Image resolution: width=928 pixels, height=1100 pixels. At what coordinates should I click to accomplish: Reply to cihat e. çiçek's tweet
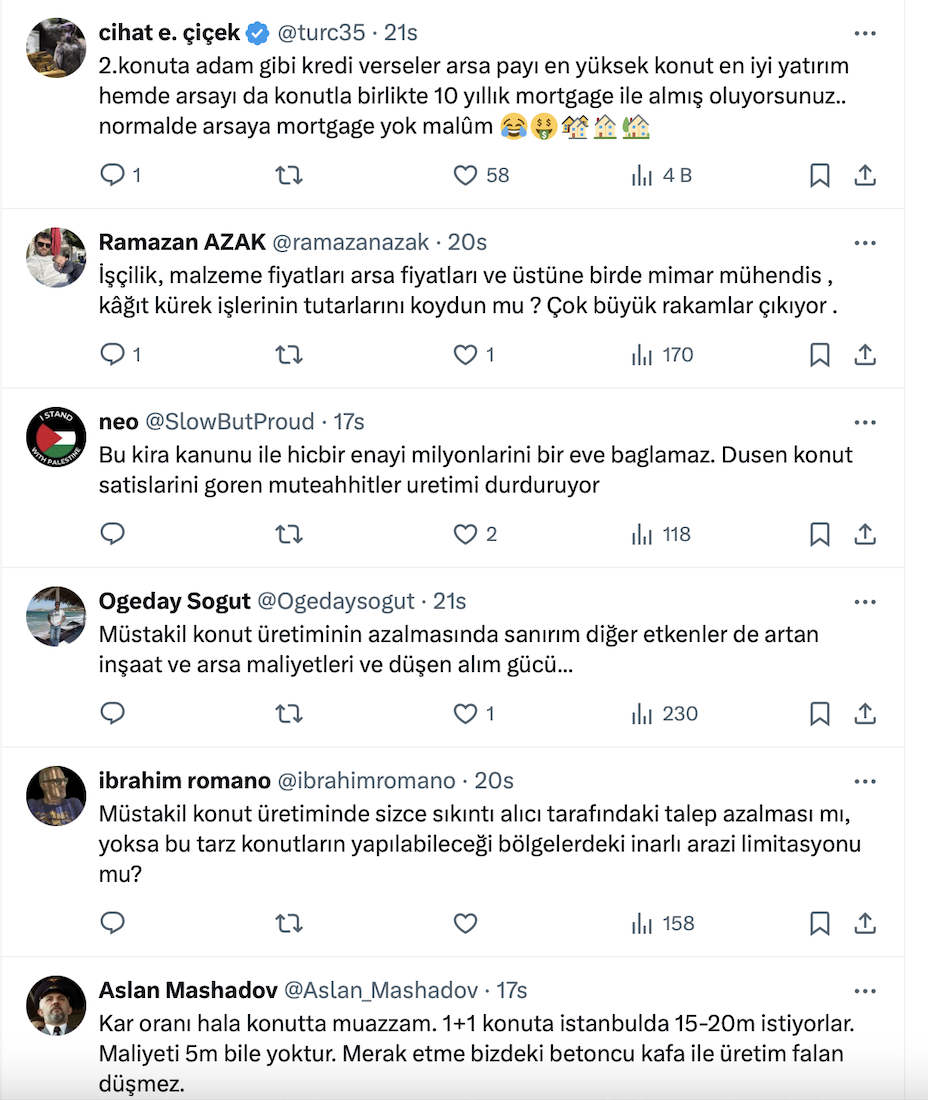(114, 176)
